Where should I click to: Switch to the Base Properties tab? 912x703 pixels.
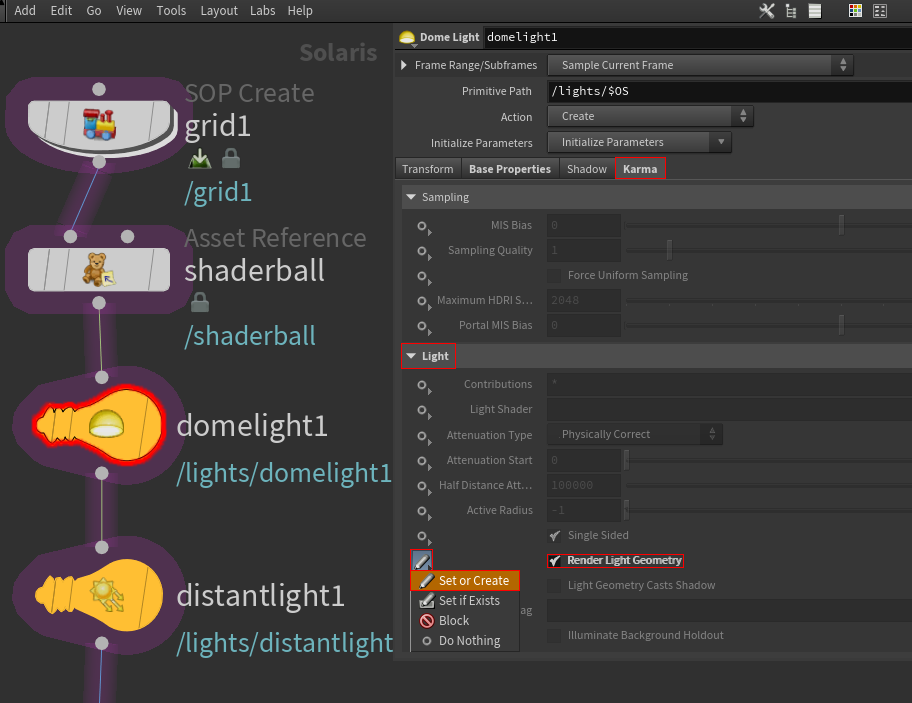pyautogui.click(x=509, y=169)
